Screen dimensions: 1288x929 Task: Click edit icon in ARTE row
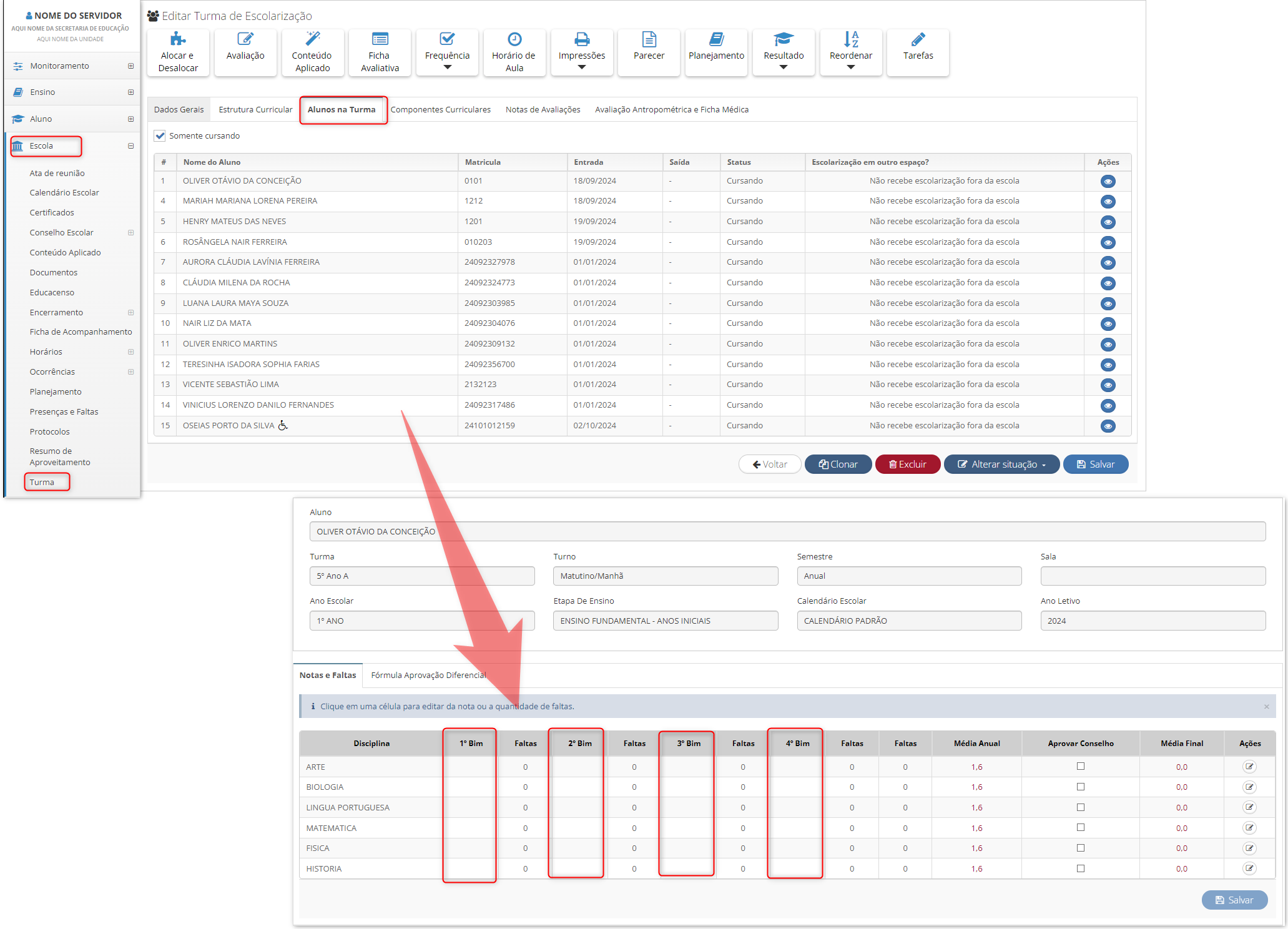pyautogui.click(x=1249, y=767)
